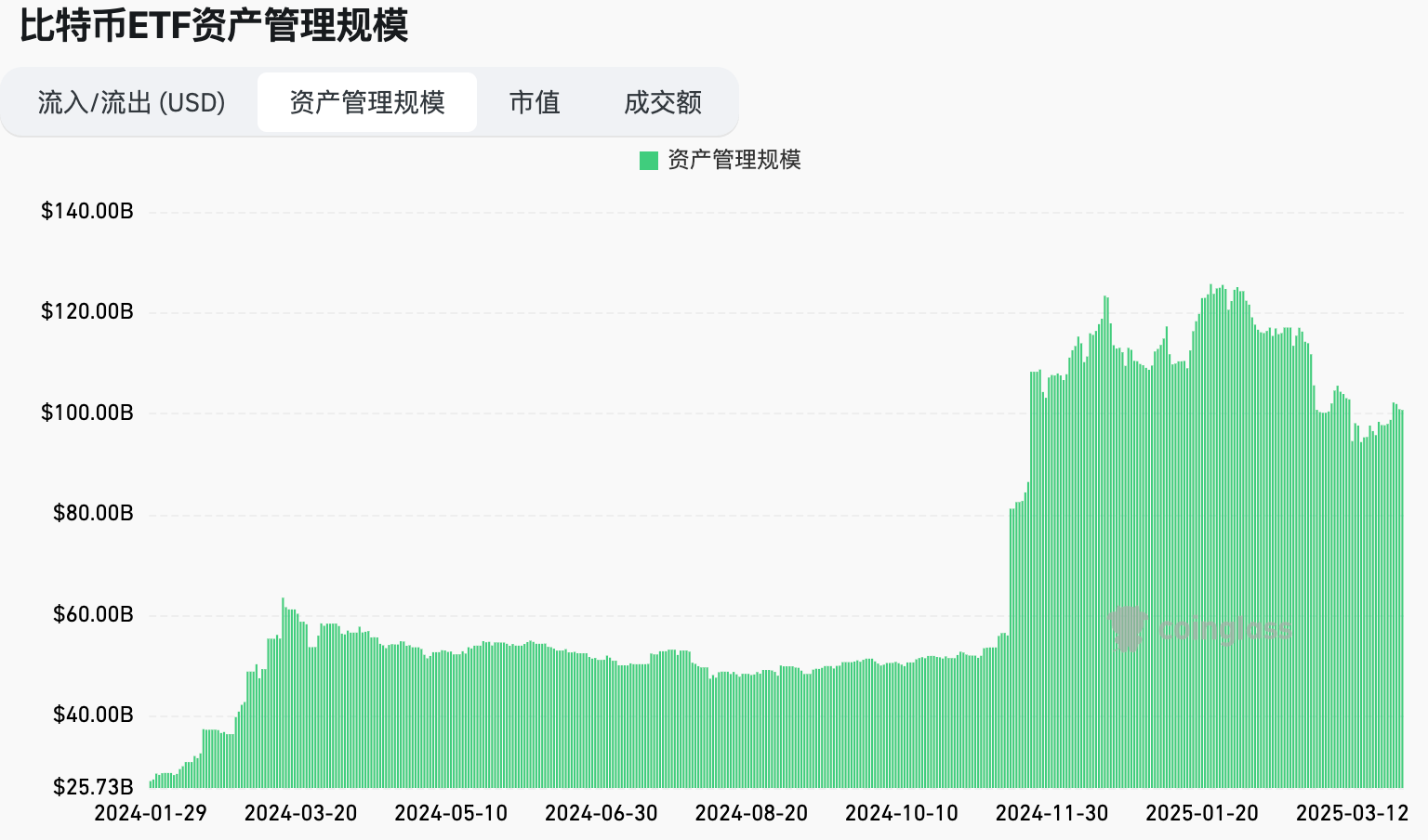Click a bar in the flat 2024-10-10 region
Screen dimensions: 1428x840
tap(902, 725)
